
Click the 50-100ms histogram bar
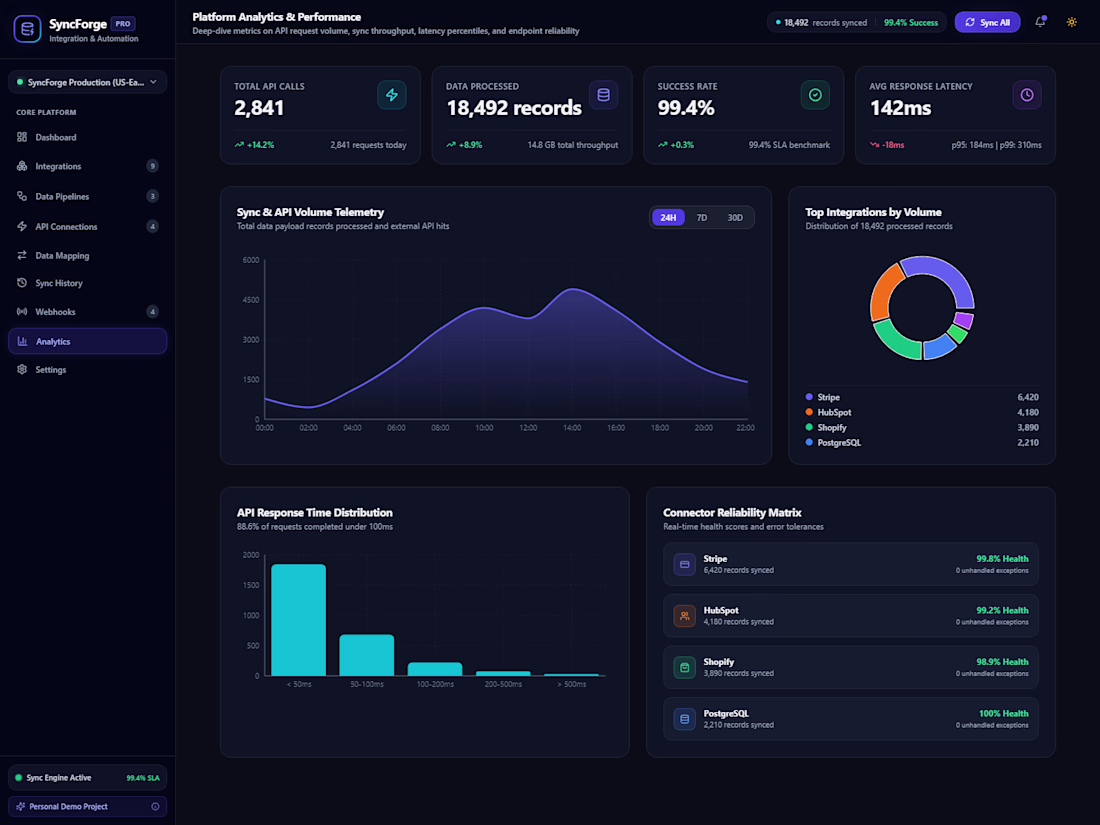[367, 655]
